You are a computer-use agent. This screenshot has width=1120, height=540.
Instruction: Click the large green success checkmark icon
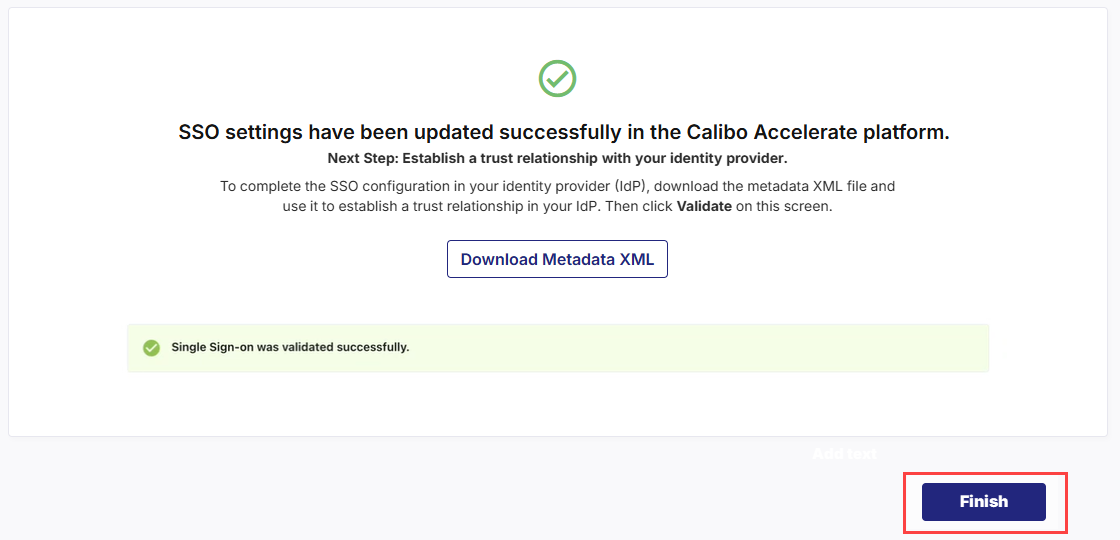pyautogui.click(x=557, y=78)
